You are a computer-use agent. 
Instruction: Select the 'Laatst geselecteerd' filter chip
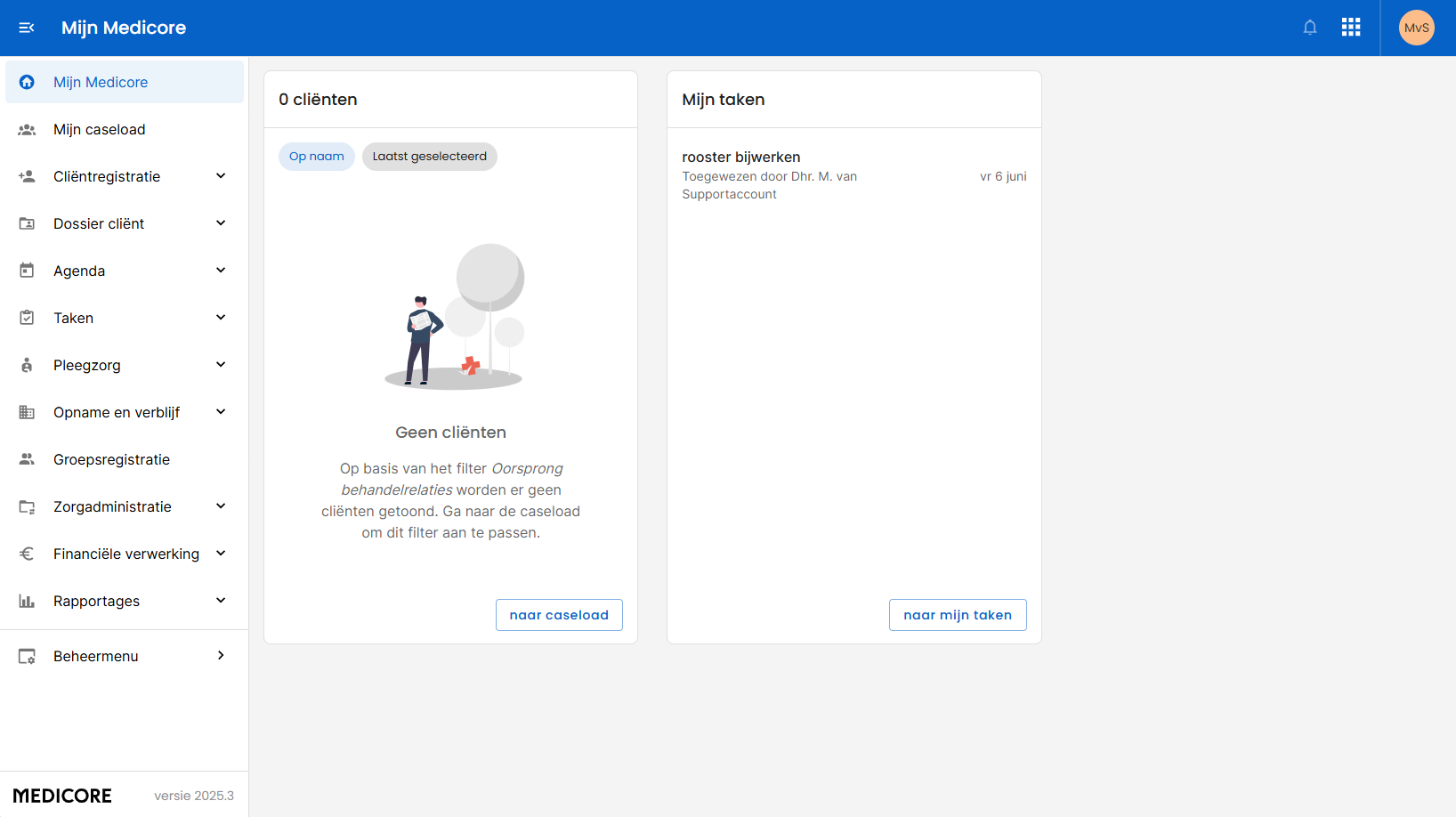tap(429, 157)
